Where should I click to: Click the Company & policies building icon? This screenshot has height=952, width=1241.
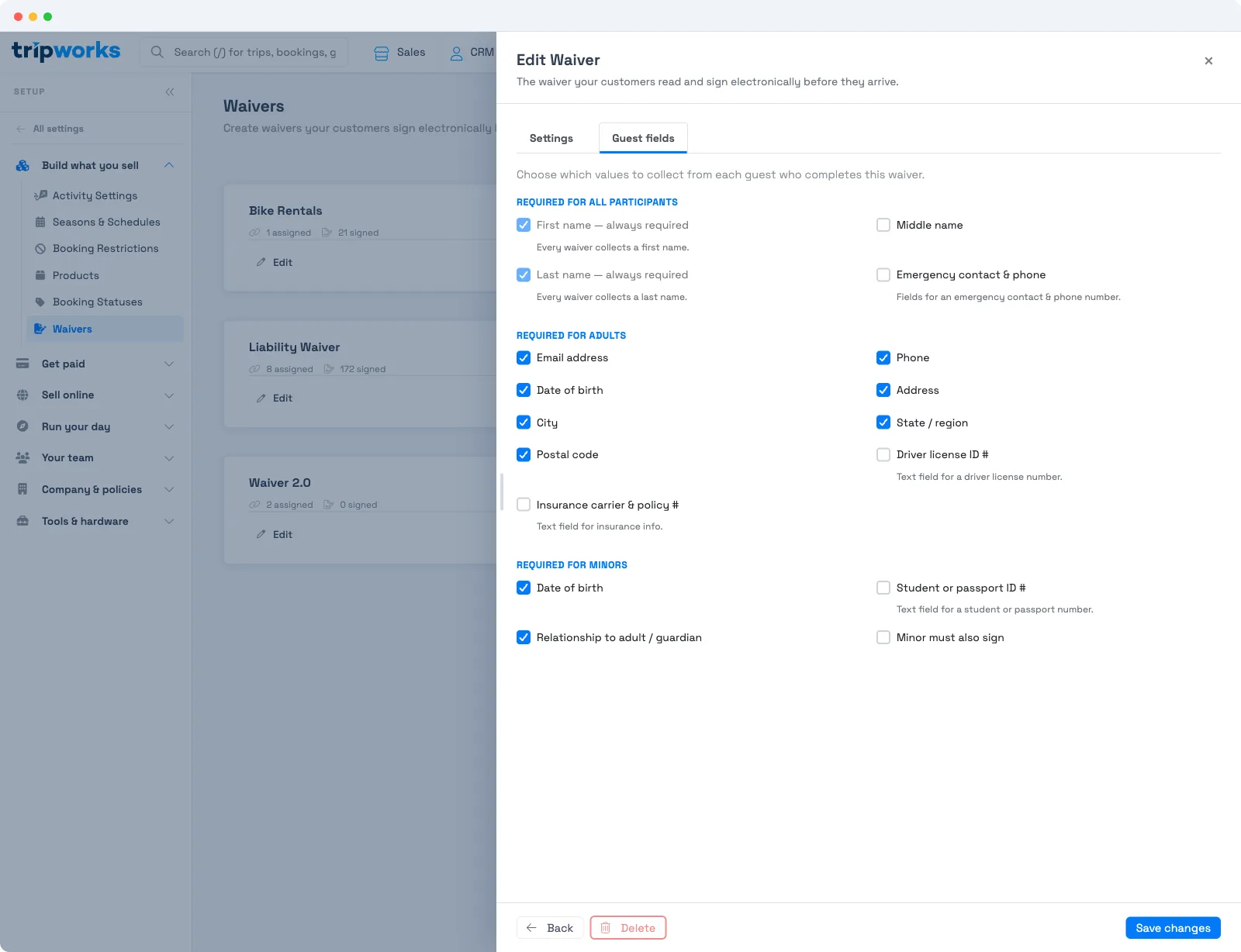(x=22, y=489)
